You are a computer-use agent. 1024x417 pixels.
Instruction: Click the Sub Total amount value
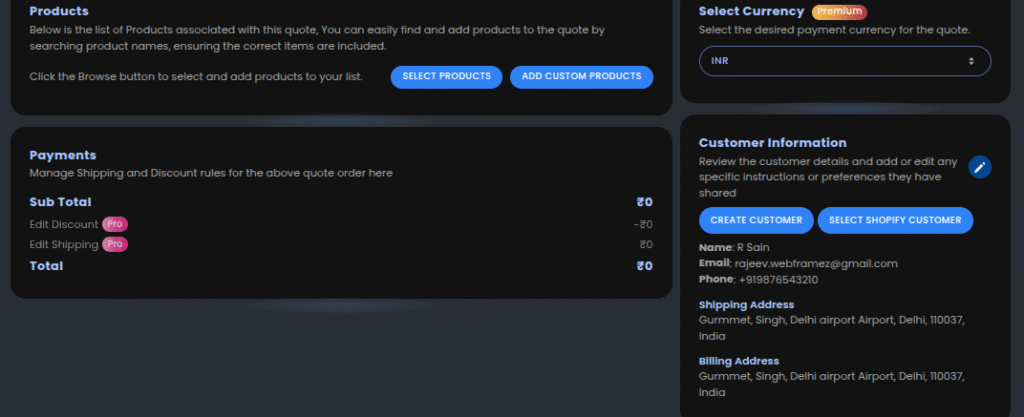point(645,202)
